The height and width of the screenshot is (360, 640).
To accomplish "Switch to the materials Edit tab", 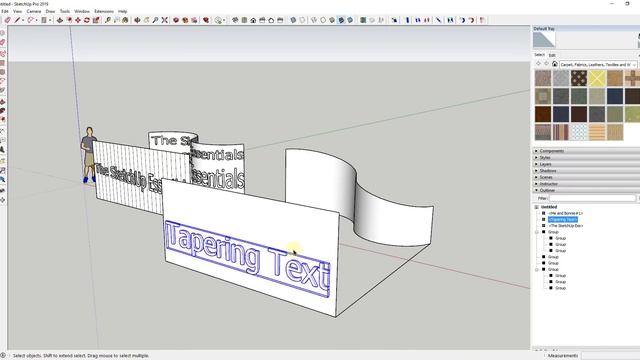I will (552, 55).
